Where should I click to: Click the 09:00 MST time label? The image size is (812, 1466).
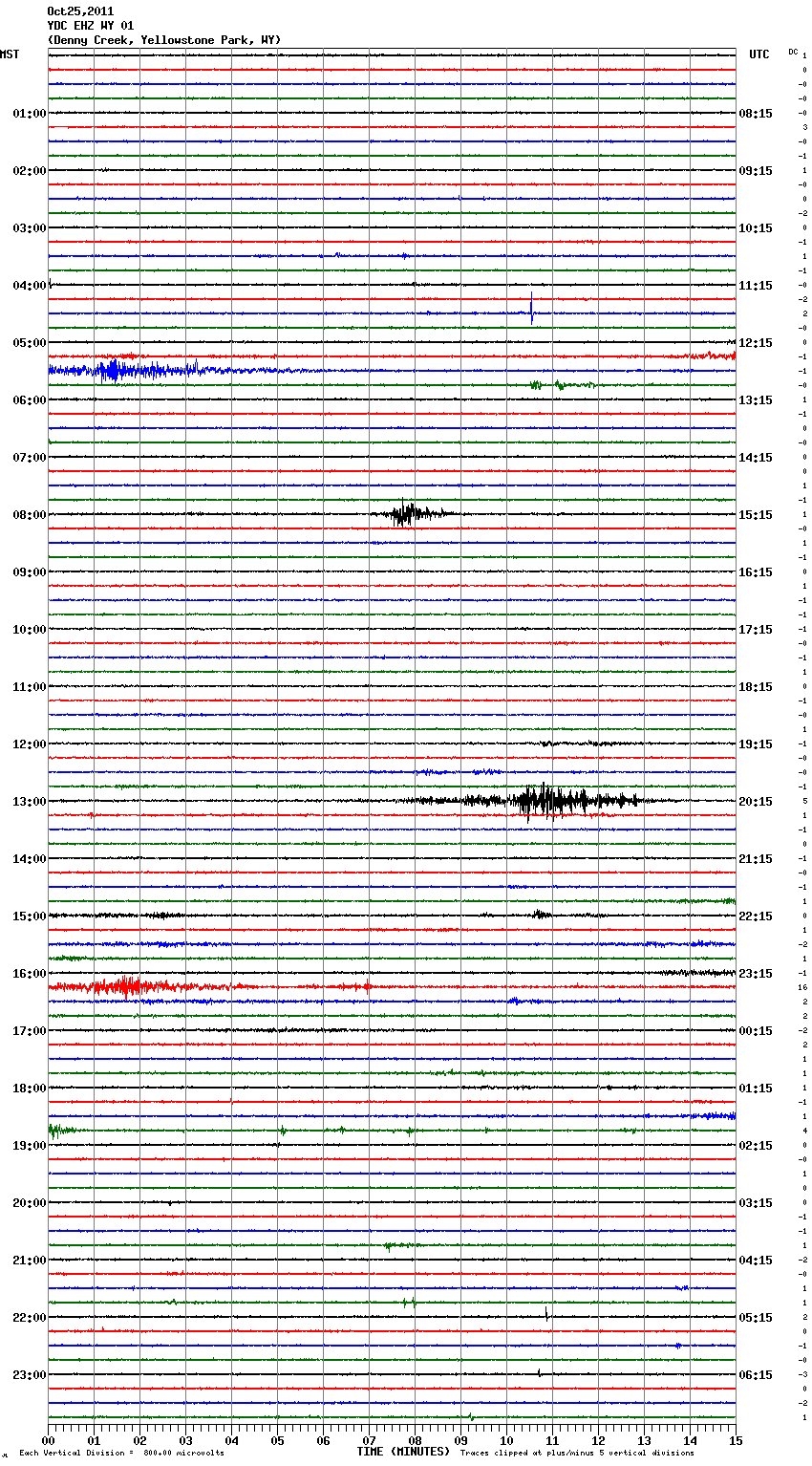point(30,572)
